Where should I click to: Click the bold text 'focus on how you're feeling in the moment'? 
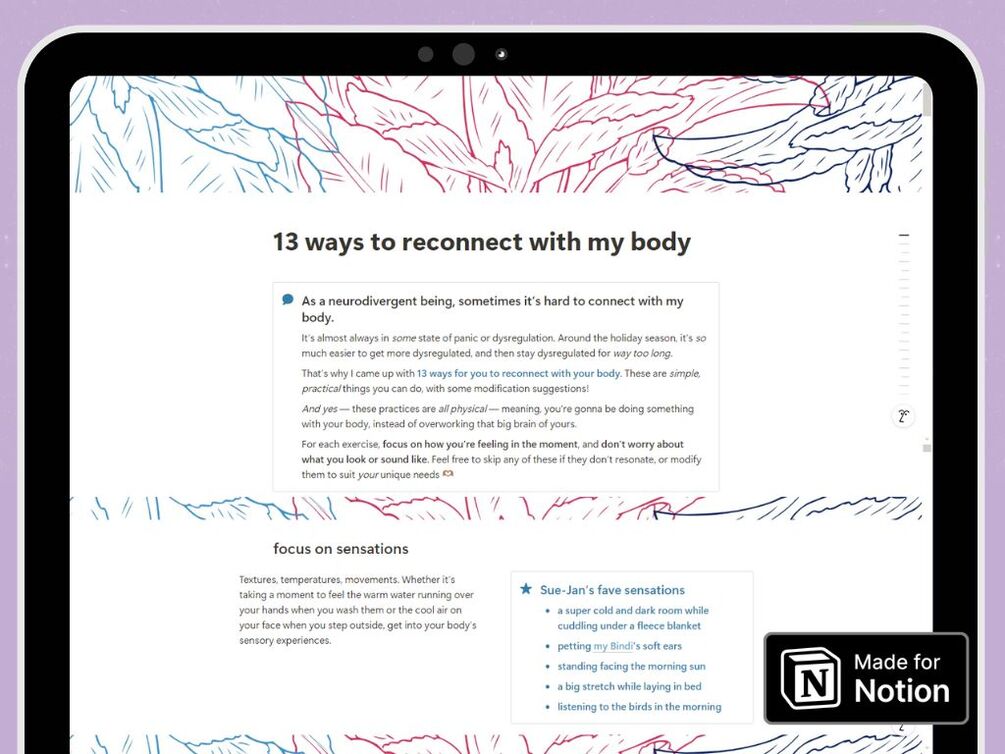(480, 444)
